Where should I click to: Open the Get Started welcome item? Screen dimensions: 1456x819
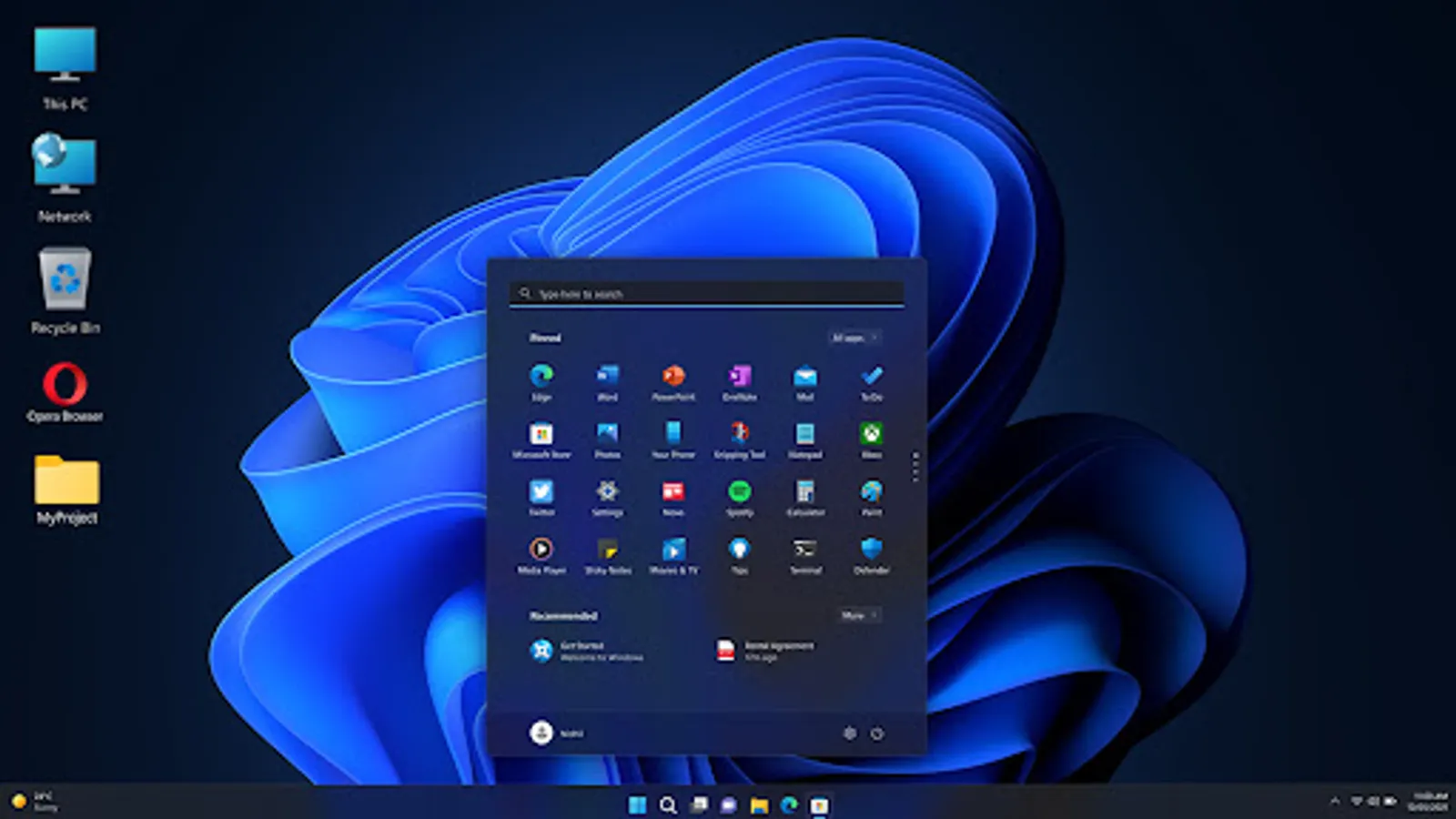(582, 652)
